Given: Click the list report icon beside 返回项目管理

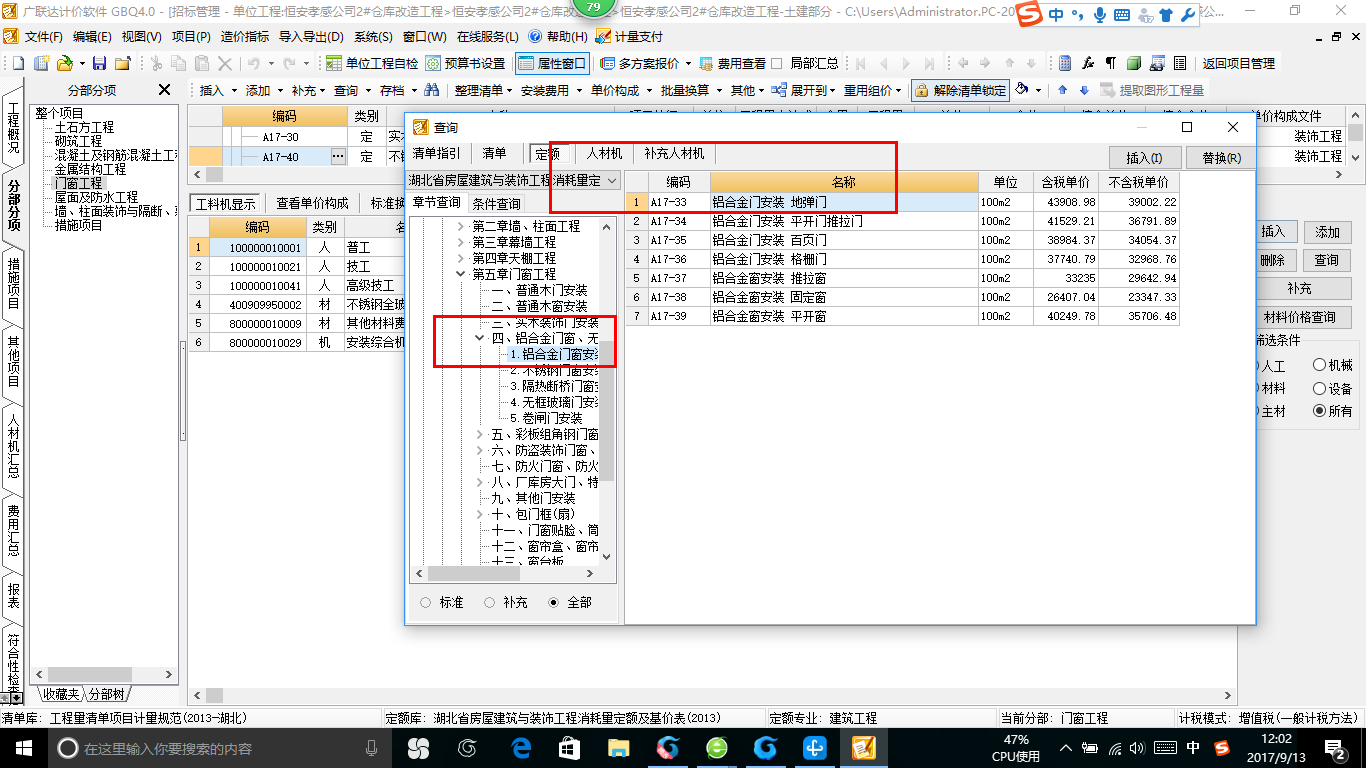Looking at the screenshot, I should (x=1181, y=63).
